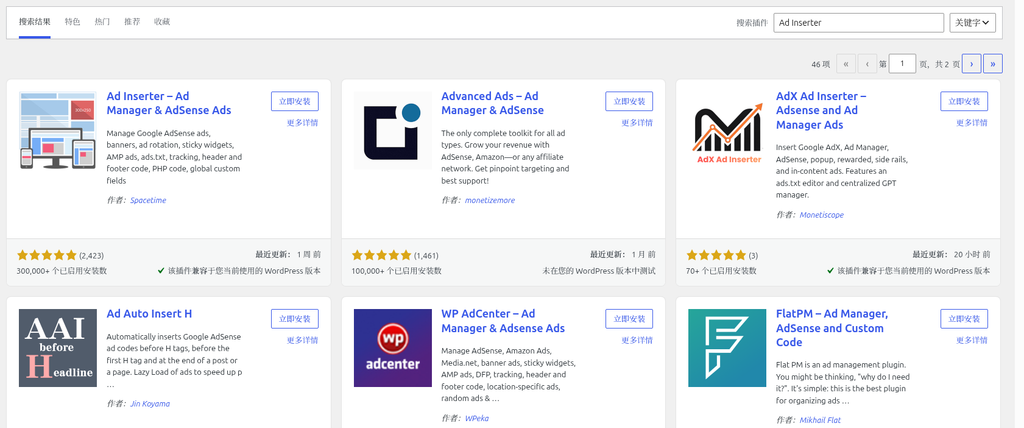Open author link Spacetime
Viewport: 1024px width, 428px height.
point(148,201)
